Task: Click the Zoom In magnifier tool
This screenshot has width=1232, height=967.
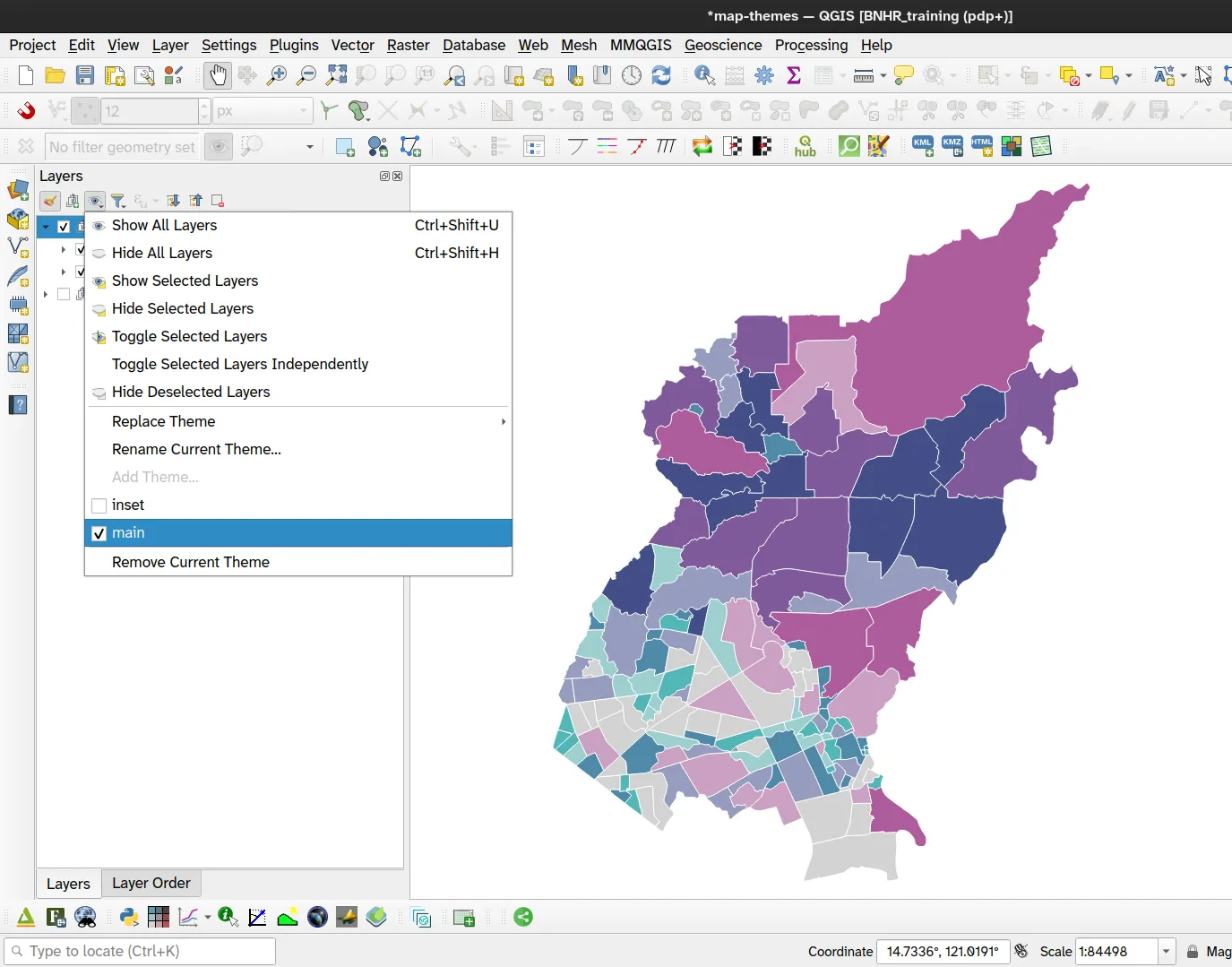Action: [277, 75]
